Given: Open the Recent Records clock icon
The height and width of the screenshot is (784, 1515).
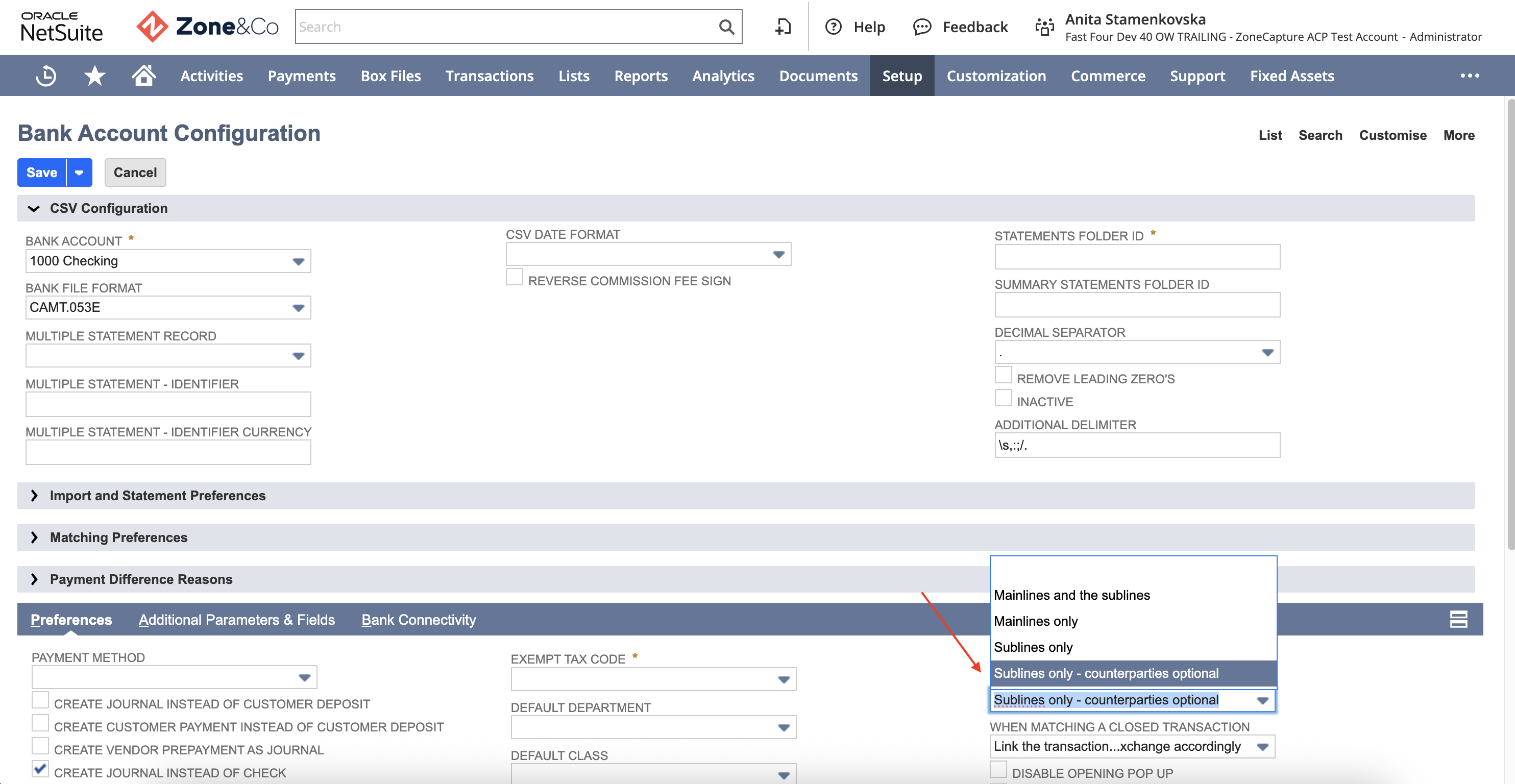Looking at the screenshot, I should 46,76.
